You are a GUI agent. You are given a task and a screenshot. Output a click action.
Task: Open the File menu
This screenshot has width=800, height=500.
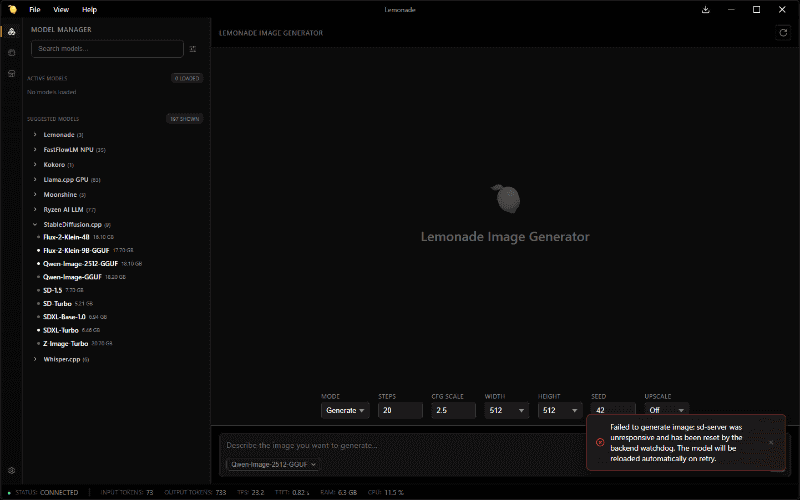(35, 9)
